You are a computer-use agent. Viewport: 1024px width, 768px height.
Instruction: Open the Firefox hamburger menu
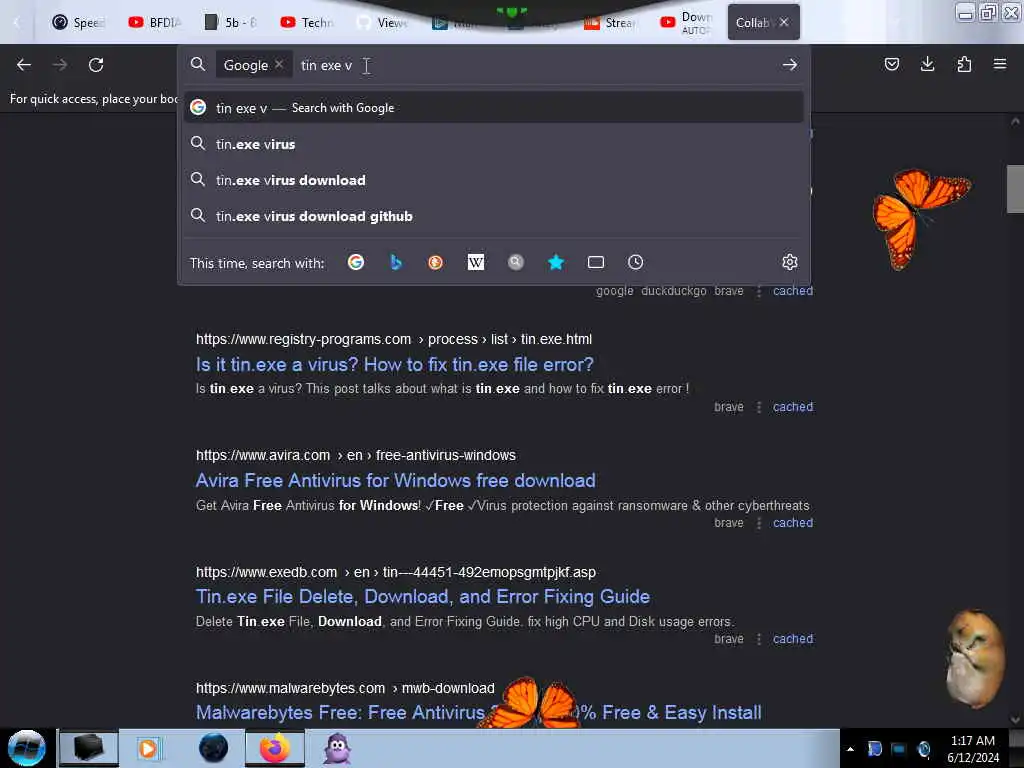(1000, 64)
